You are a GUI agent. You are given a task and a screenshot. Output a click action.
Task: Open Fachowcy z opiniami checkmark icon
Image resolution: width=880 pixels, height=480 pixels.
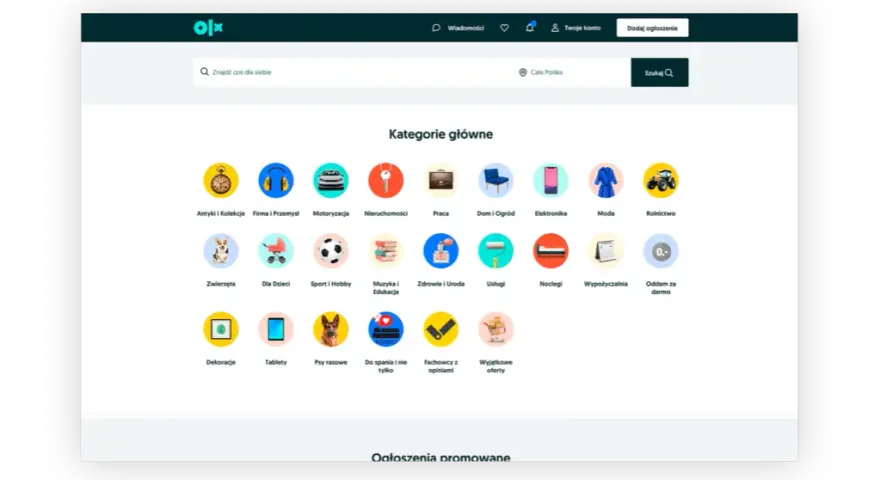441,330
